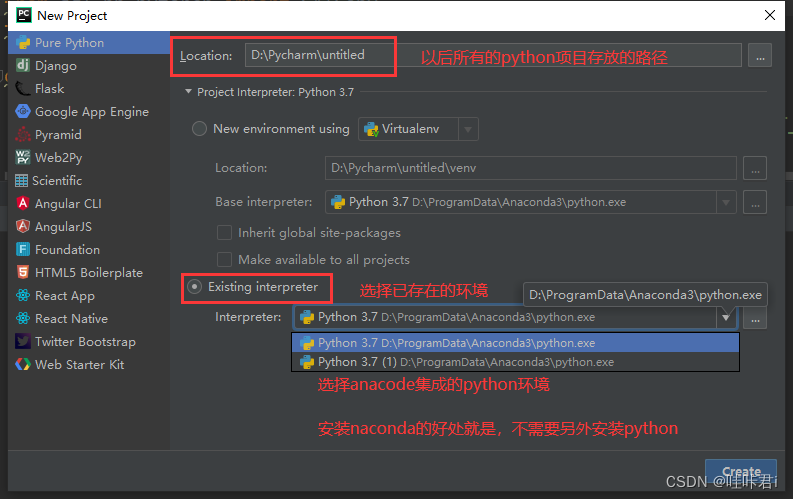The width and height of the screenshot is (793, 499).
Task: Click the Twitter Bootstrap label
Action: coord(85,342)
